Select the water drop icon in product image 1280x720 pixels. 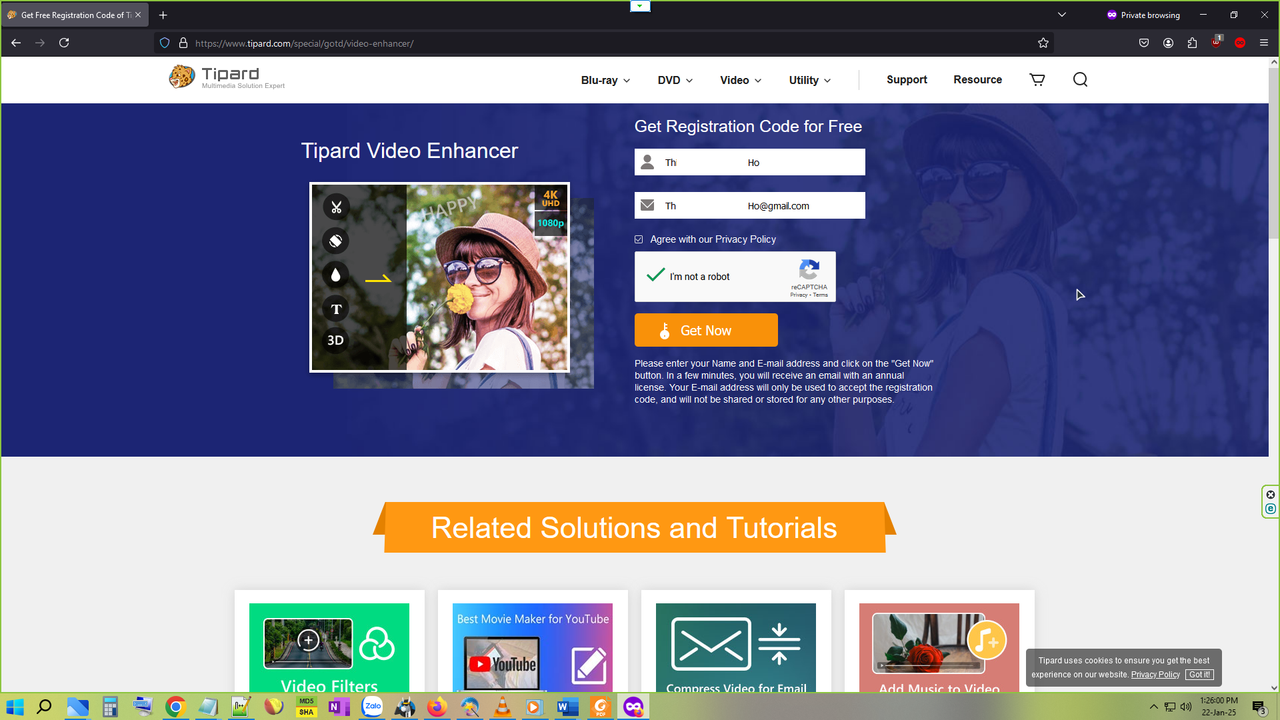(336, 275)
